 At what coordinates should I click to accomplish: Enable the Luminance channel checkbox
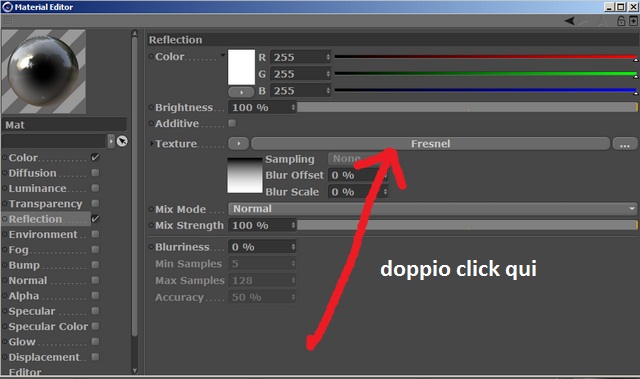click(x=95, y=188)
